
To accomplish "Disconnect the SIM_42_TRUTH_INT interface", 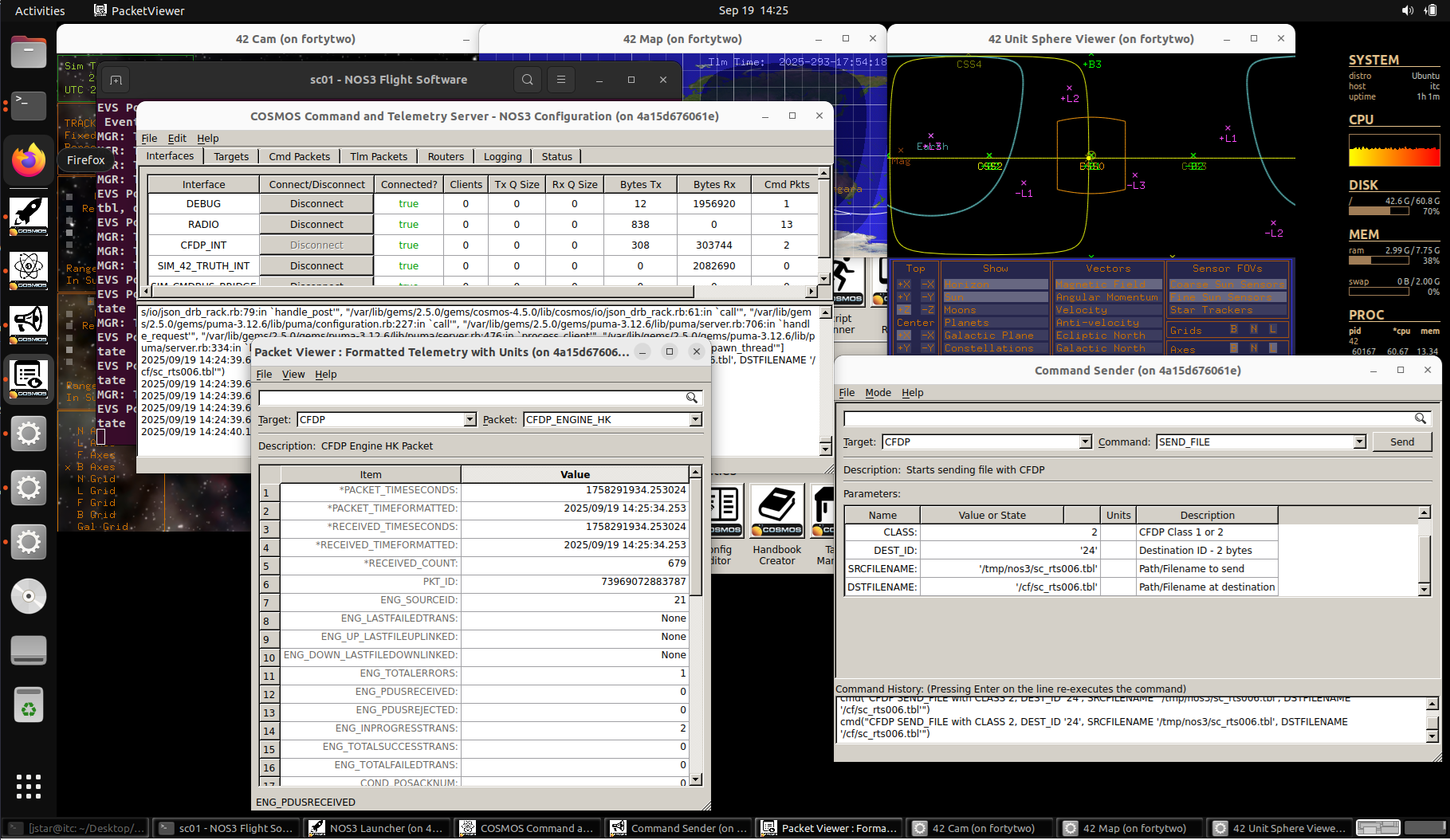I will (x=316, y=265).
